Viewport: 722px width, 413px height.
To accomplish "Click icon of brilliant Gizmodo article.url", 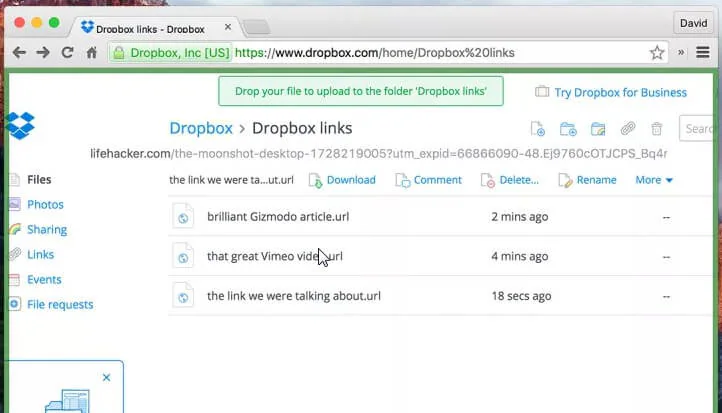I will [183, 216].
